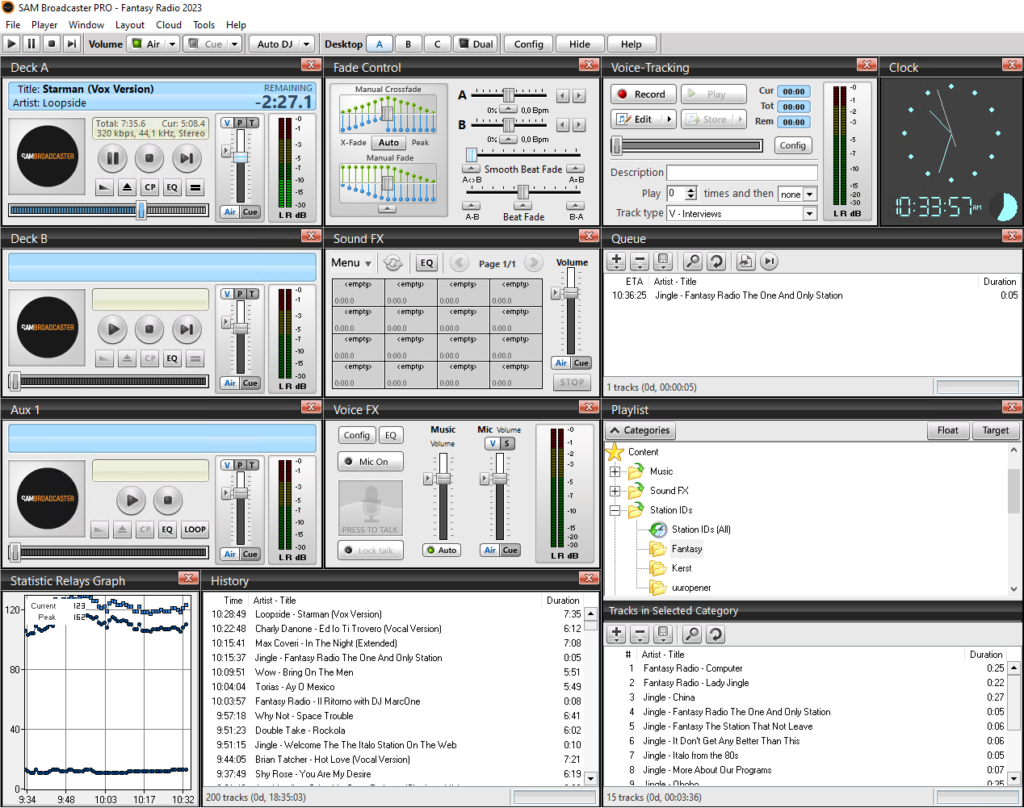
Task: Turn on the Mic On switch
Action: [x=370, y=461]
